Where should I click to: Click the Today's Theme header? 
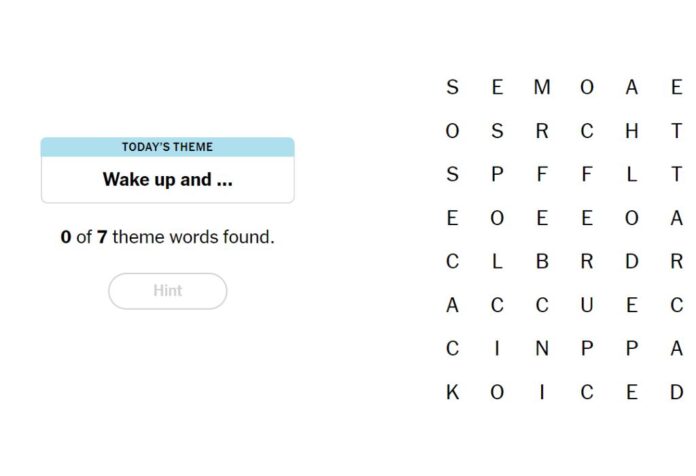(x=167, y=147)
